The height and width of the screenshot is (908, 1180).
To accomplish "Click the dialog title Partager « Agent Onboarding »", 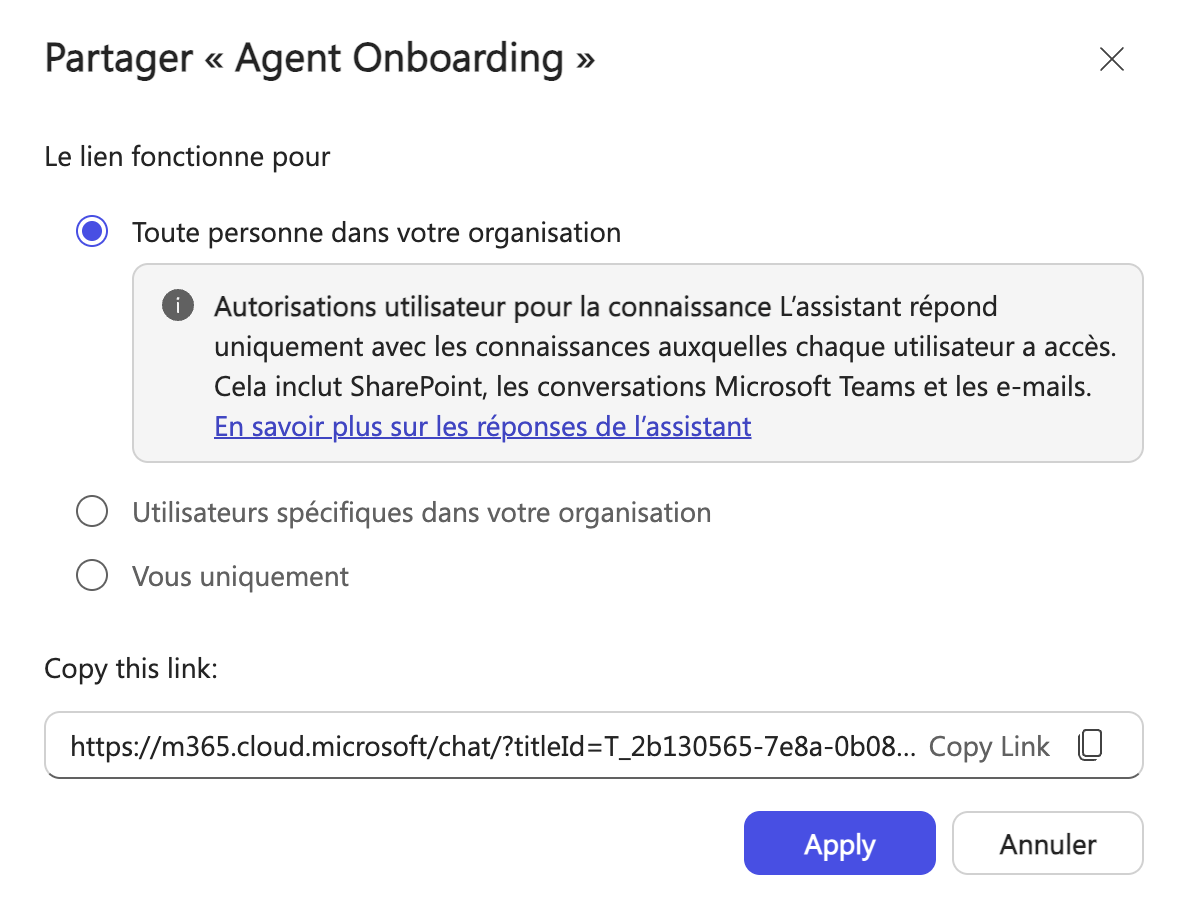I will pyautogui.click(x=318, y=58).
